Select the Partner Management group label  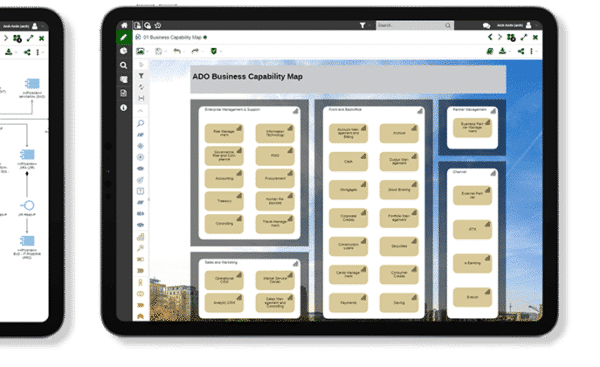point(470,110)
